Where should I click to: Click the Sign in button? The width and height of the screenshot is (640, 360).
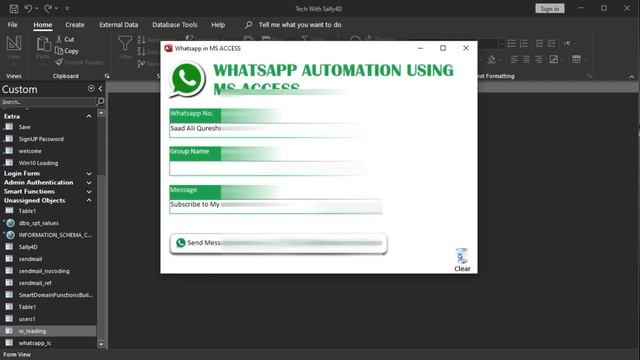click(550, 9)
